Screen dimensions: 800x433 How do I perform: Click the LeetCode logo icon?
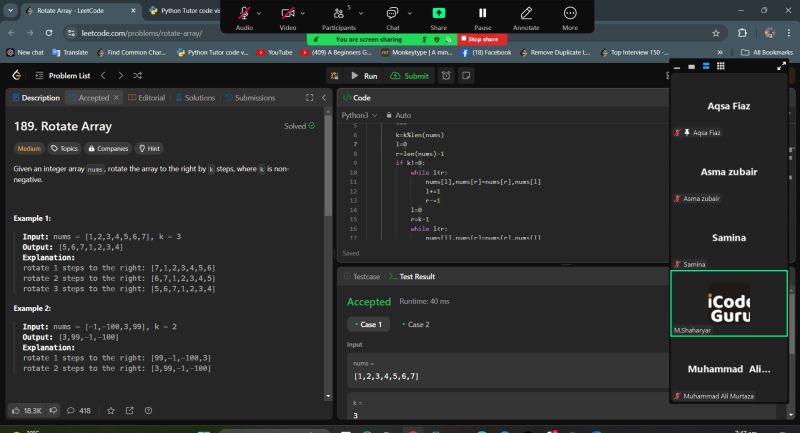point(17,75)
